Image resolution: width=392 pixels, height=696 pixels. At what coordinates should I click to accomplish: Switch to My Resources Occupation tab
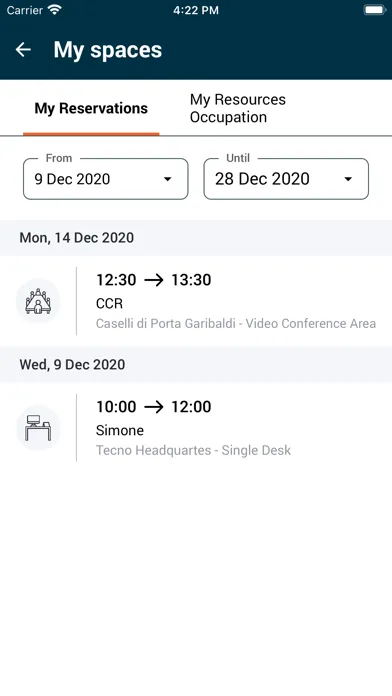238,108
